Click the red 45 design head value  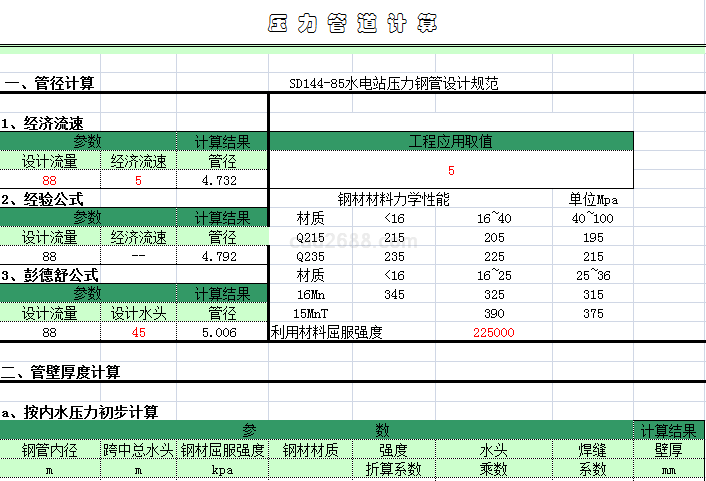(x=139, y=332)
